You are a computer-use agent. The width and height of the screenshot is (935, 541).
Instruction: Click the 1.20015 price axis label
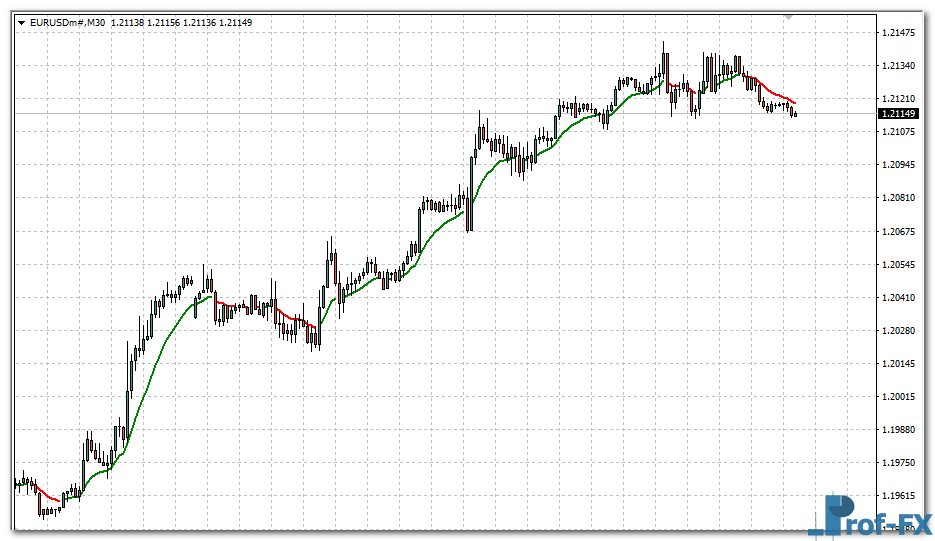click(x=899, y=397)
